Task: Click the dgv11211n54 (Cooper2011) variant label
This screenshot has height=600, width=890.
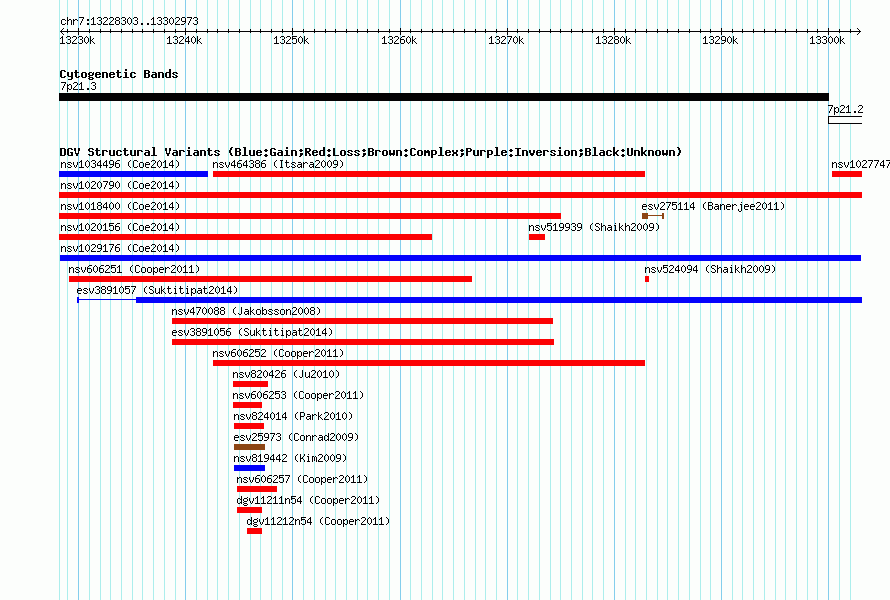Action: [x=308, y=500]
